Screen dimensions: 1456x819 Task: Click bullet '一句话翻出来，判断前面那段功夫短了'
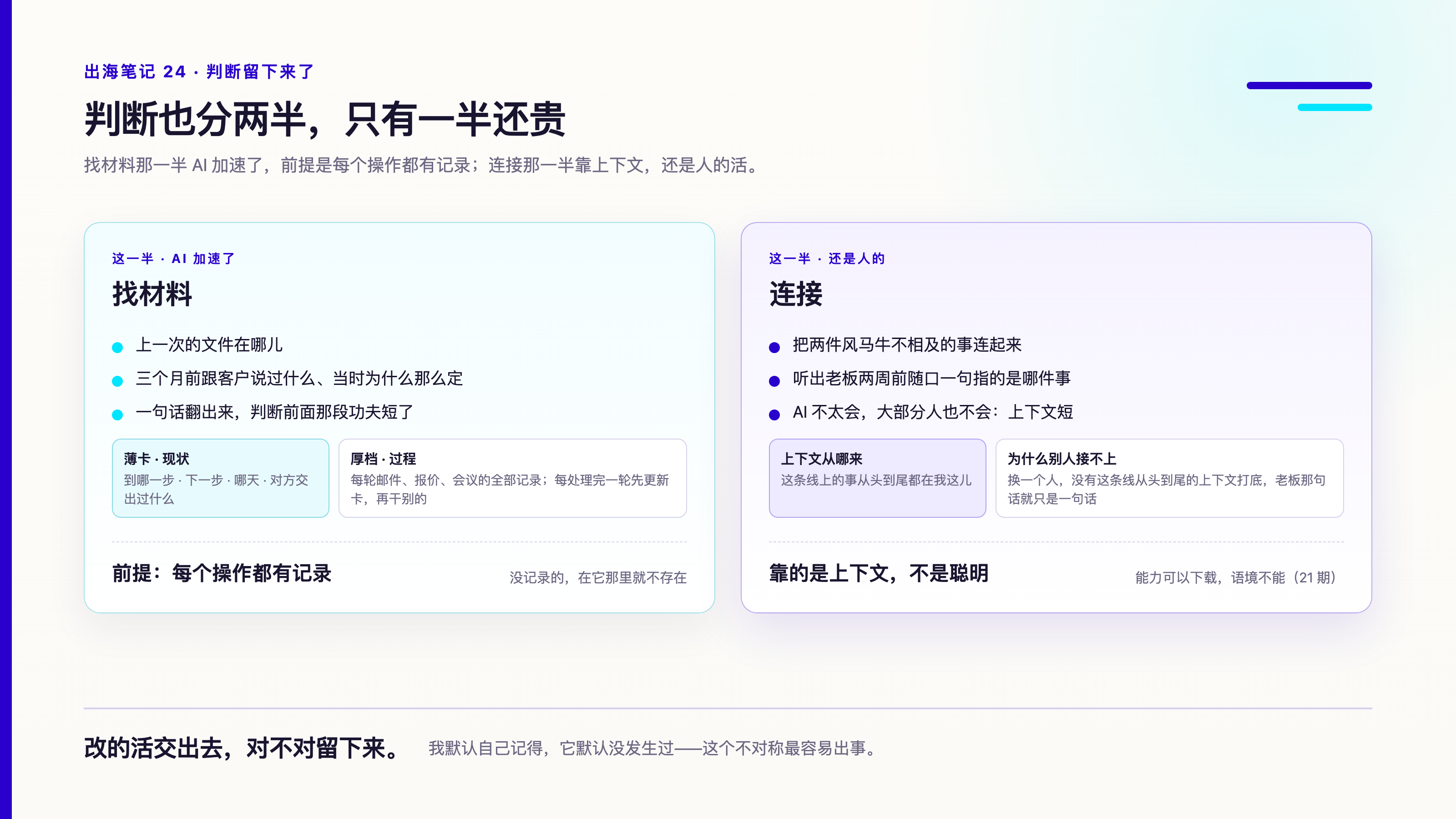click(x=274, y=412)
